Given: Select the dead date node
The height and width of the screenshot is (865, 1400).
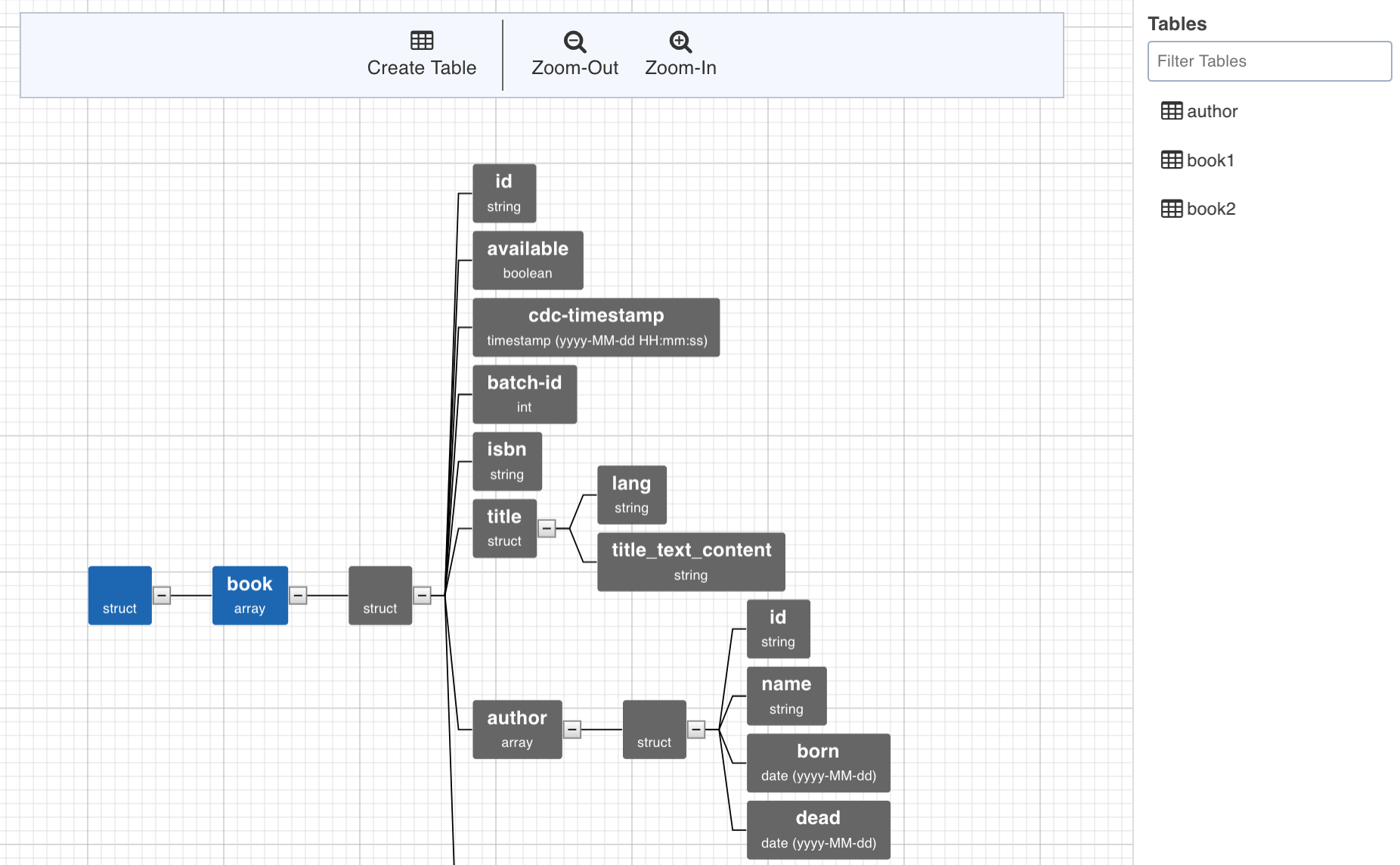Looking at the screenshot, I should point(818,830).
